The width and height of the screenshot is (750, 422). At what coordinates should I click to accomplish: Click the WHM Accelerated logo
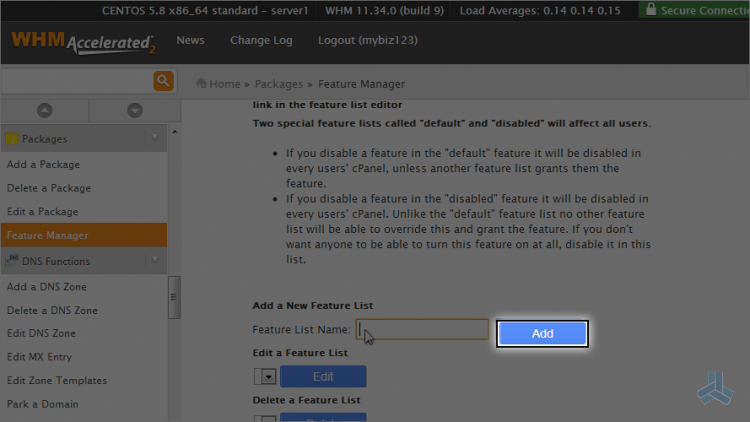pyautogui.click(x=83, y=42)
